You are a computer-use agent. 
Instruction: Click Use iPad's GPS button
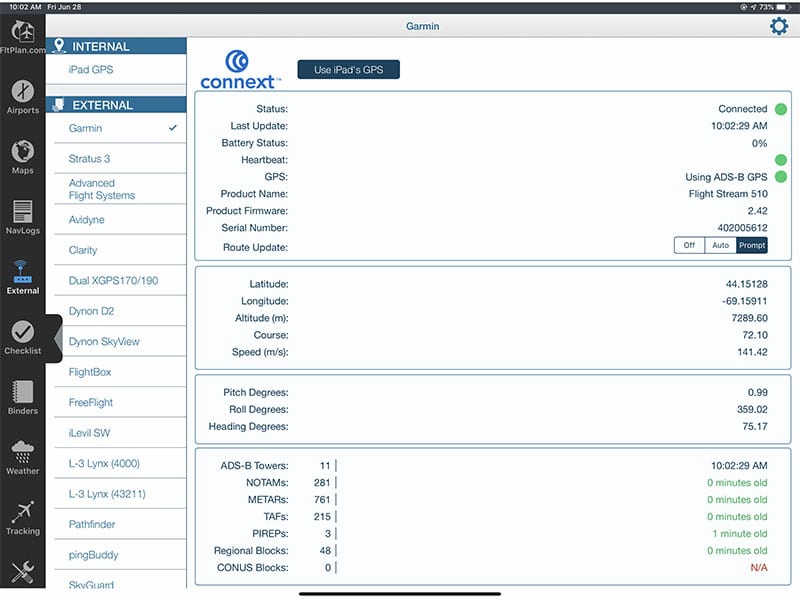348,70
